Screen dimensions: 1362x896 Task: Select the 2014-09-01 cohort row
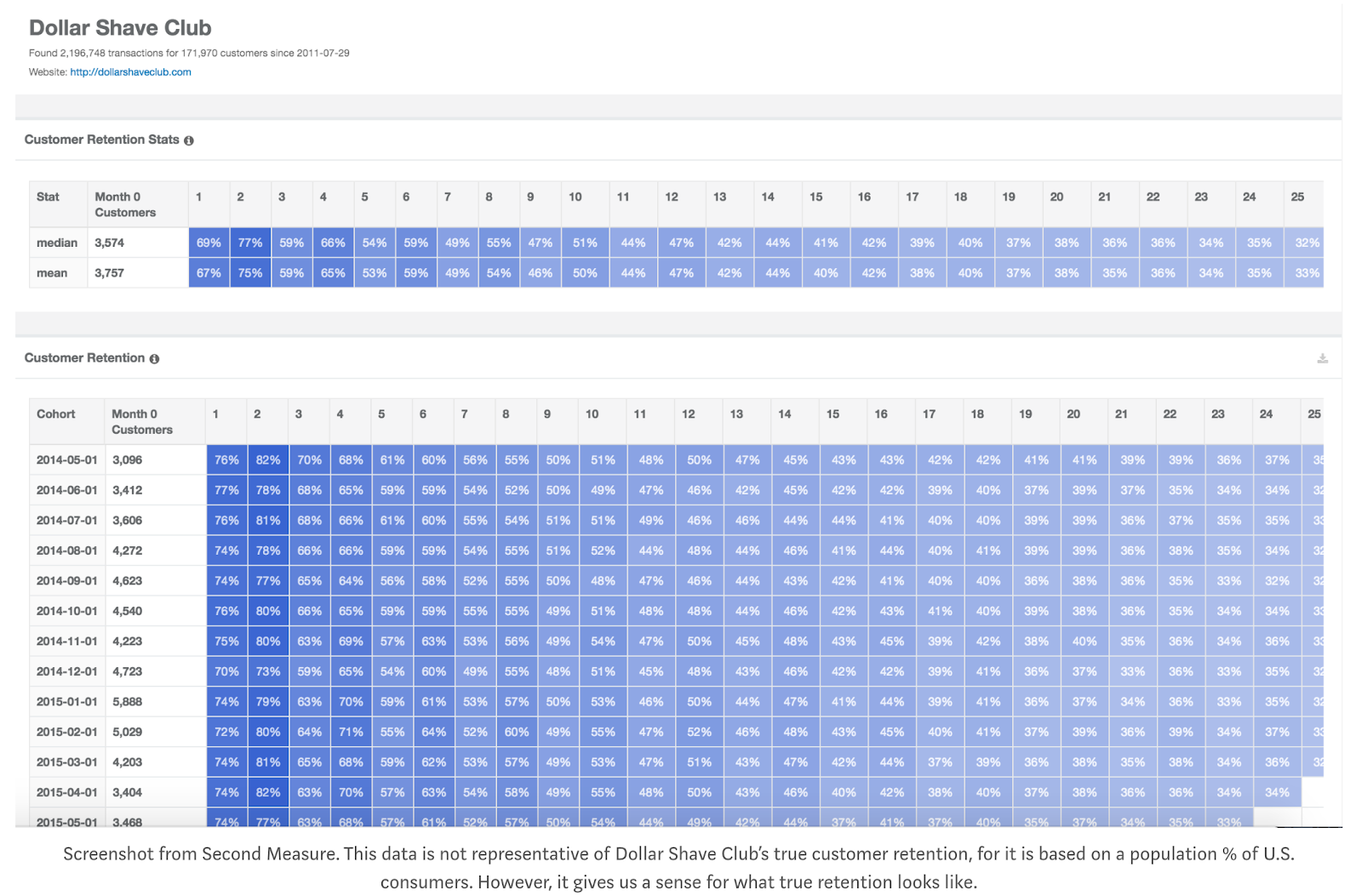[x=676, y=580]
